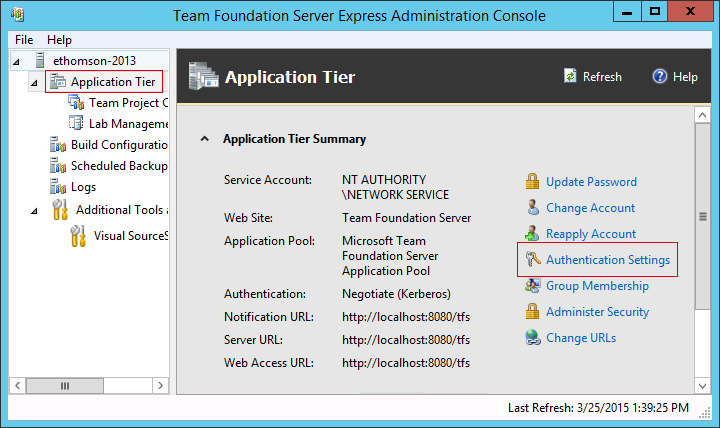Click the tree pane left scroll arrow

pos(17,385)
